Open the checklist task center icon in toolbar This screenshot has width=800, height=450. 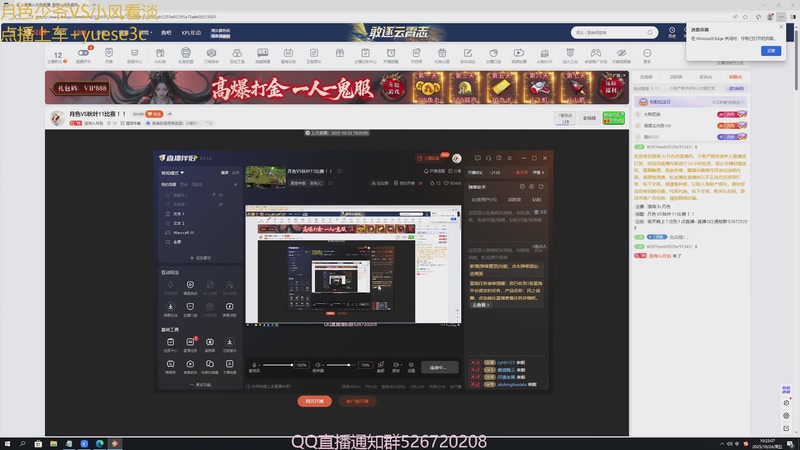(x=365, y=53)
